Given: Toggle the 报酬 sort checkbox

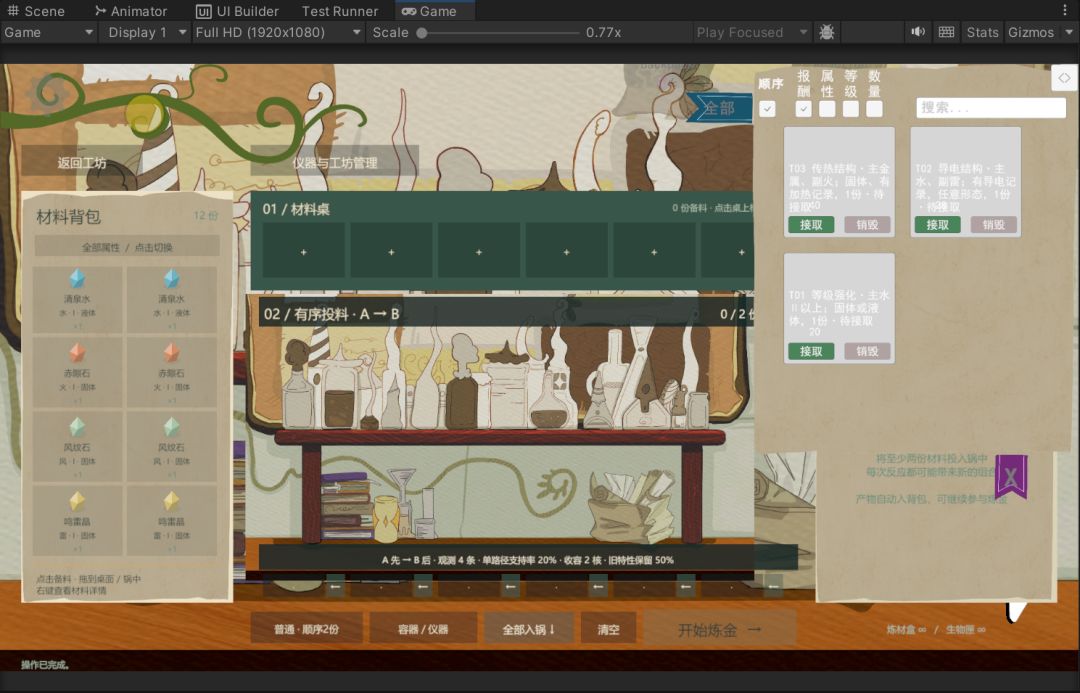Looking at the screenshot, I should coord(803,109).
